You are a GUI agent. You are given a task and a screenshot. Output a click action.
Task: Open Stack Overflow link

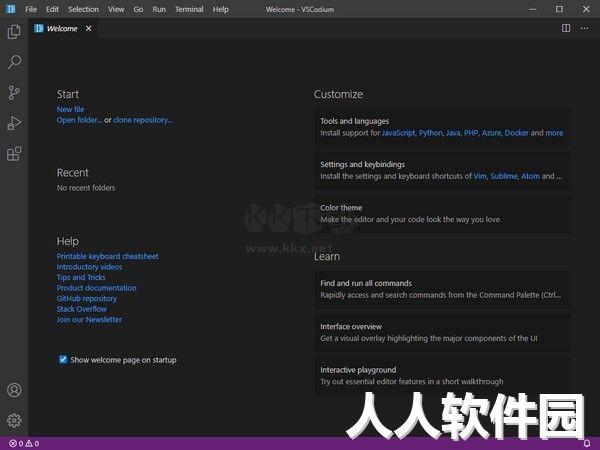82,309
